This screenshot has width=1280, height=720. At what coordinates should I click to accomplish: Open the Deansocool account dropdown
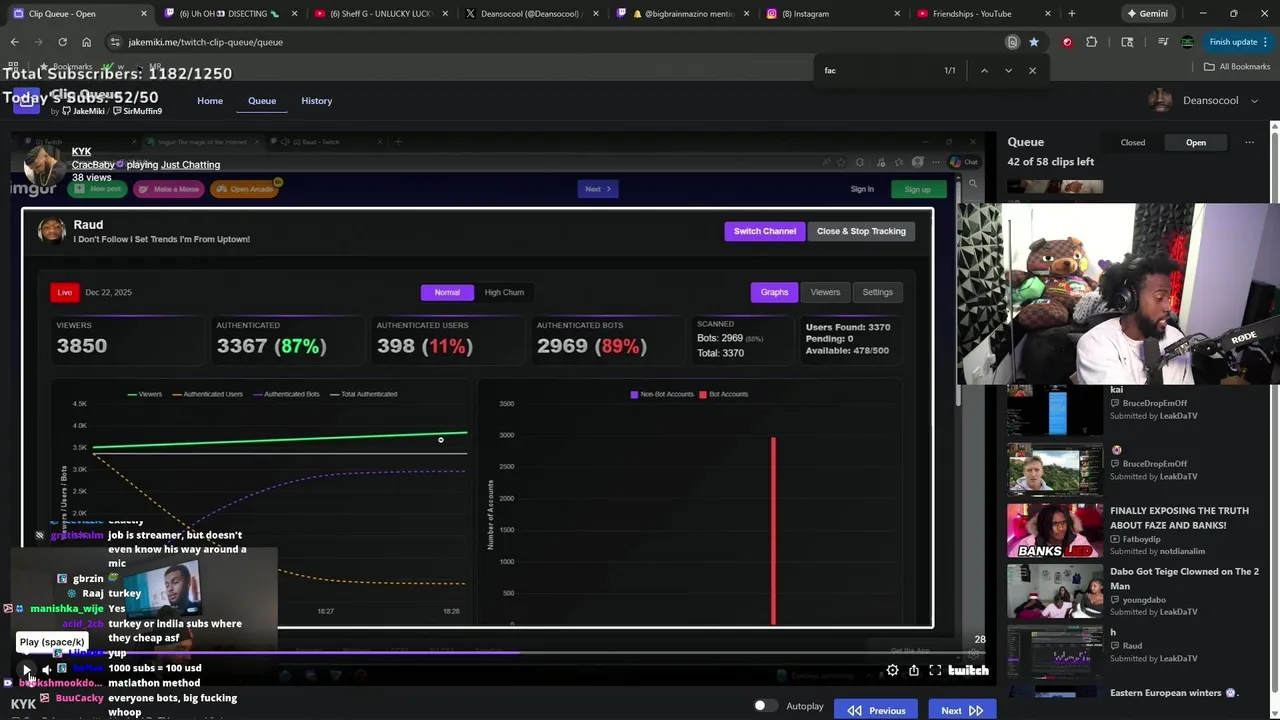tap(1203, 100)
